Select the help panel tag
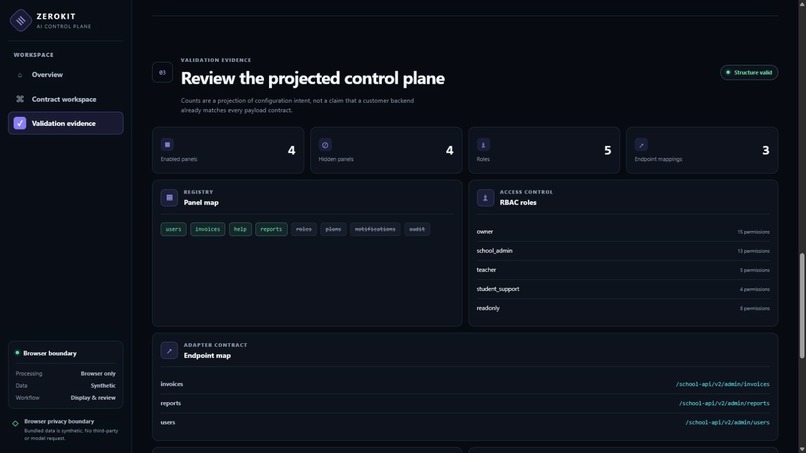 (x=240, y=229)
